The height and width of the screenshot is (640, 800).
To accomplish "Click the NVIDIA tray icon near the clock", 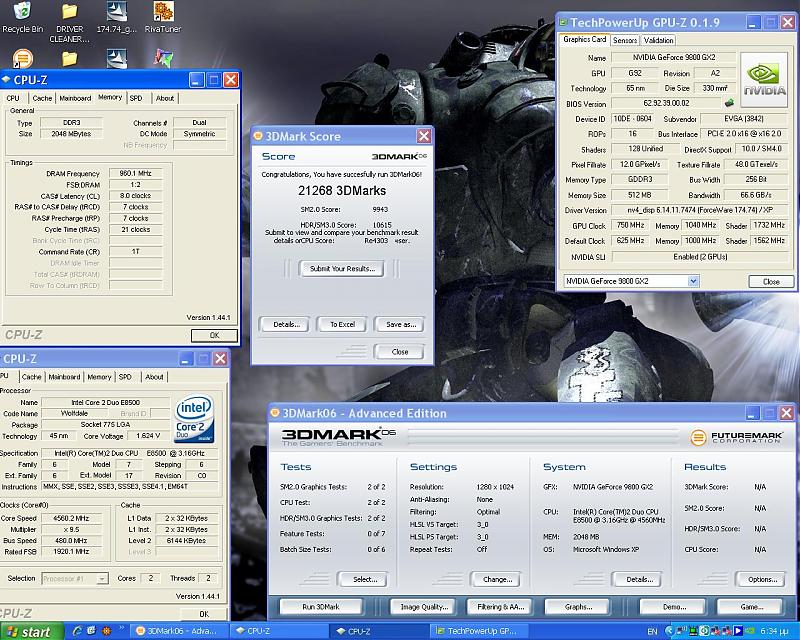I will pos(748,631).
